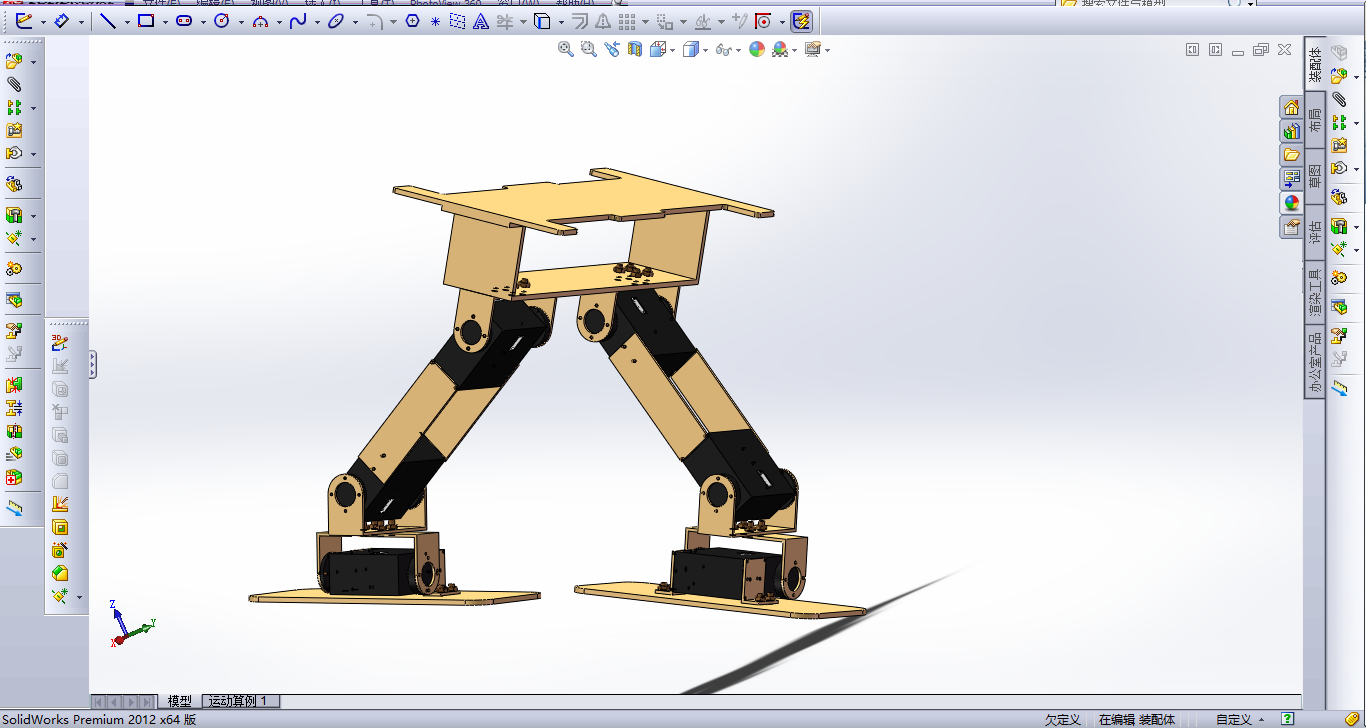Open the View Palette task pane tab
The width and height of the screenshot is (1366, 728).
(1291, 179)
